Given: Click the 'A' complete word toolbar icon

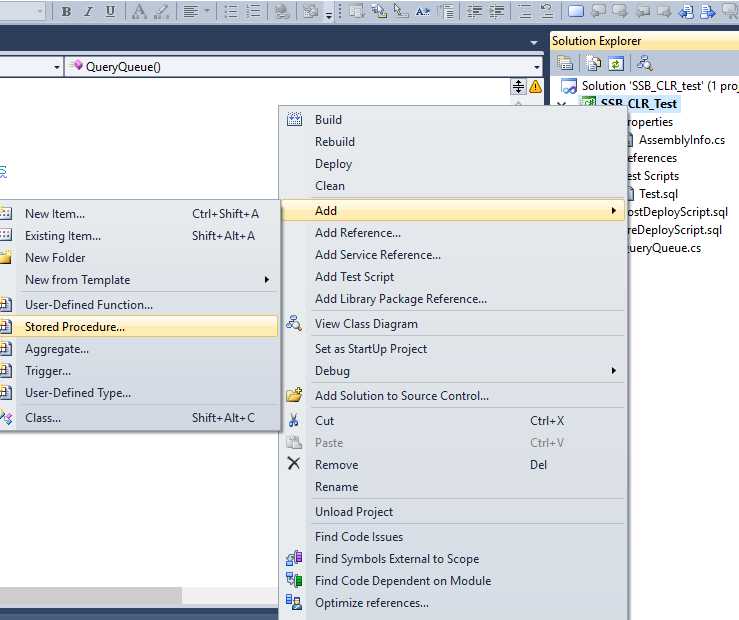Looking at the screenshot, I should tap(423, 11).
